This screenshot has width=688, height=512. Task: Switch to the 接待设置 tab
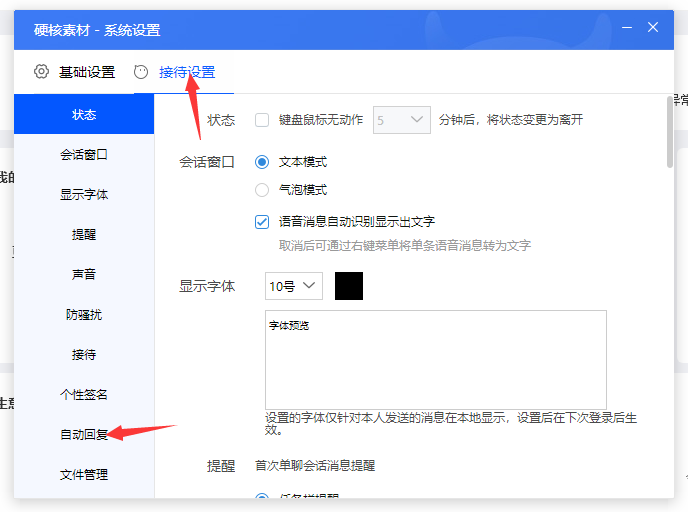(x=187, y=72)
